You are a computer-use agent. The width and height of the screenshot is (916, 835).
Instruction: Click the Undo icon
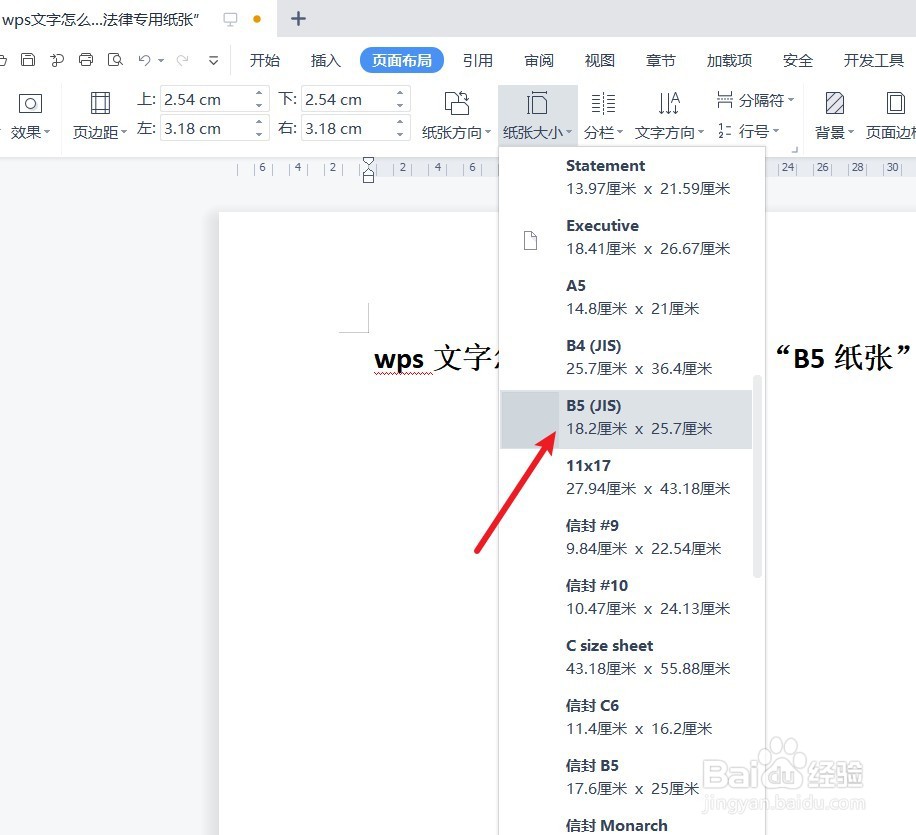[x=146, y=60]
